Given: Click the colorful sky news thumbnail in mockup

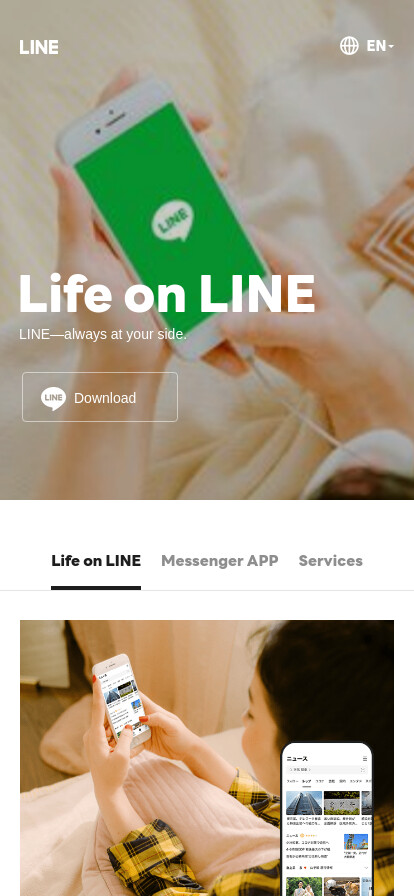Looking at the screenshot, I should (356, 842).
